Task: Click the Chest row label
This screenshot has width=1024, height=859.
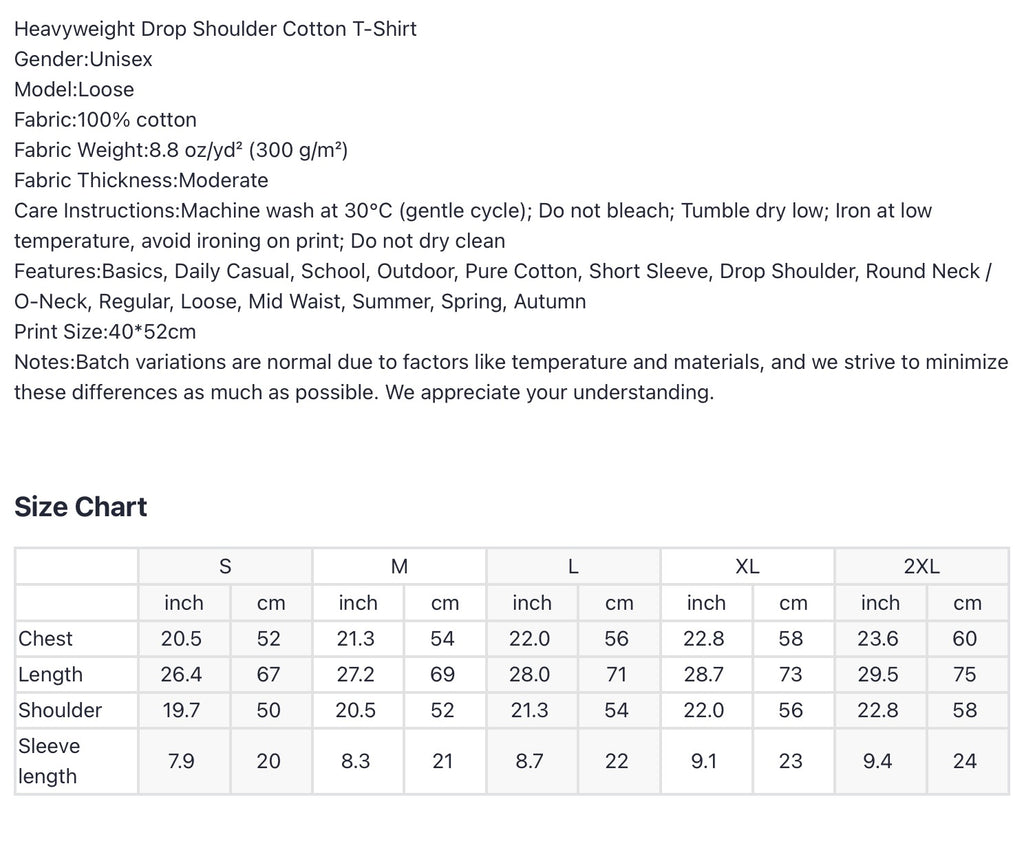Action: pyautogui.click(x=76, y=638)
